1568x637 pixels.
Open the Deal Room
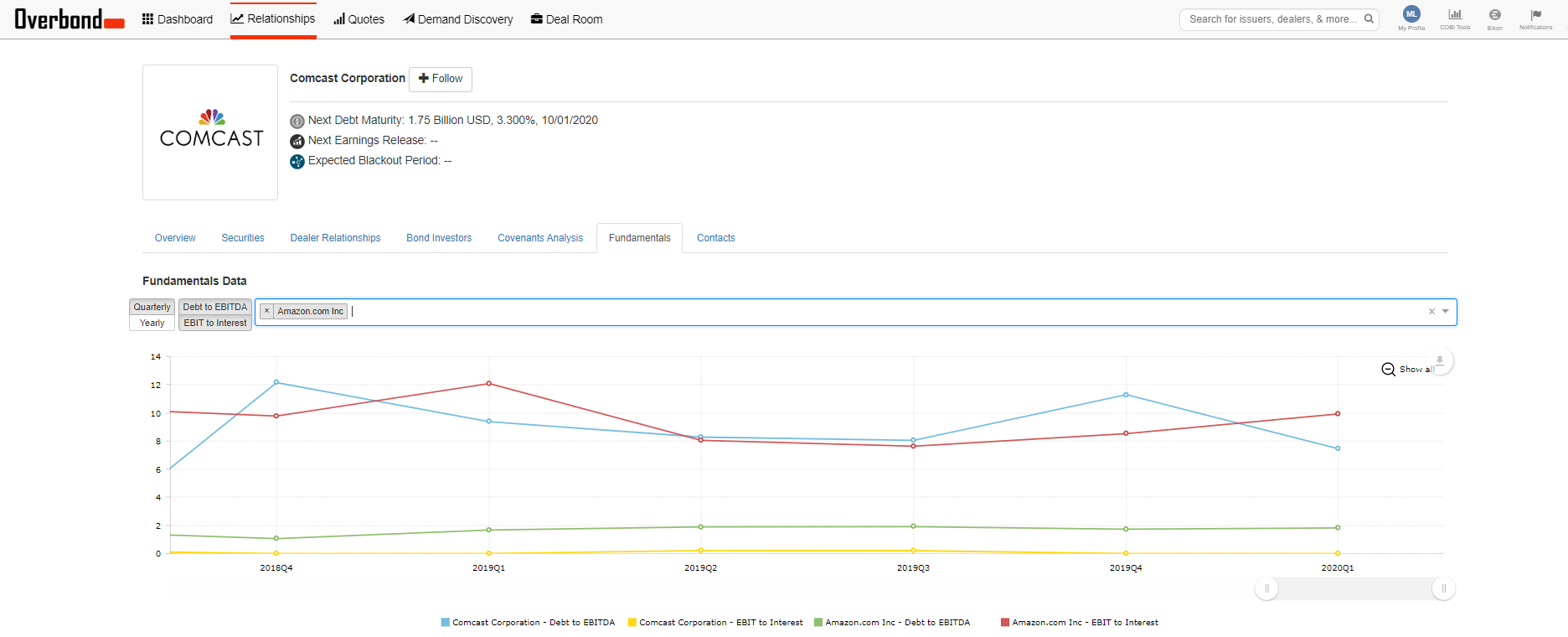[566, 19]
